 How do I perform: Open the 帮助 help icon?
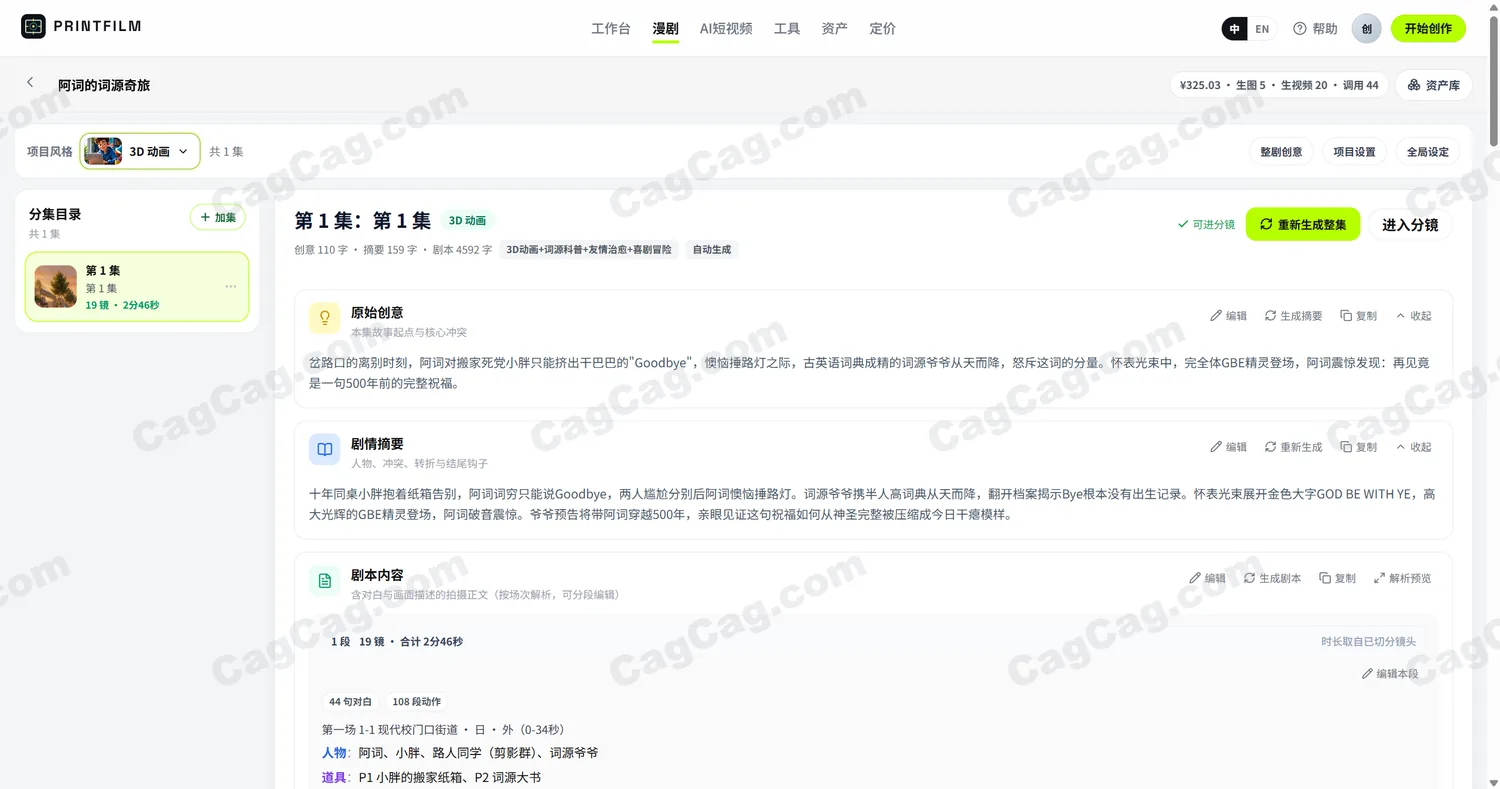coord(1300,29)
